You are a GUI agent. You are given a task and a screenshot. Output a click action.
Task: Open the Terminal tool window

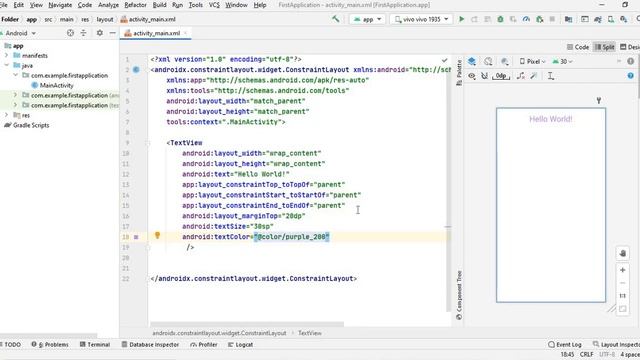95,344
